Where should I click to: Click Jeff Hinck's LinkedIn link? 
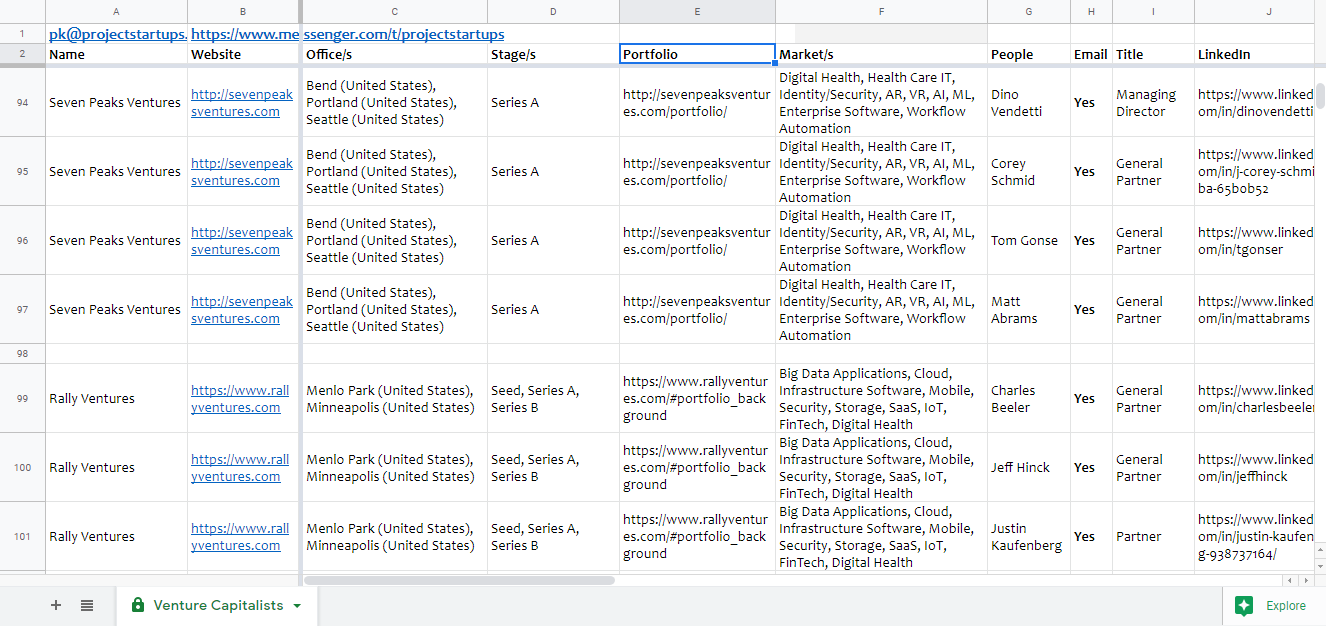point(1253,467)
